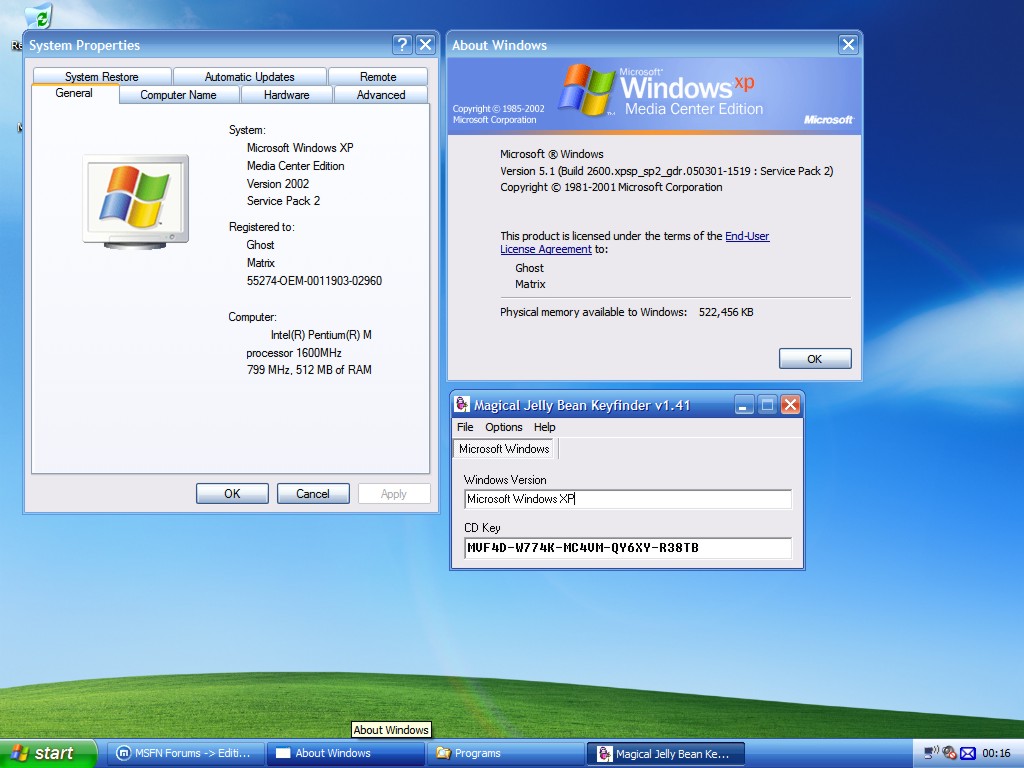Click the Keyfinder title bar app icon
The height and width of the screenshot is (768, 1024).
pyautogui.click(x=462, y=405)
